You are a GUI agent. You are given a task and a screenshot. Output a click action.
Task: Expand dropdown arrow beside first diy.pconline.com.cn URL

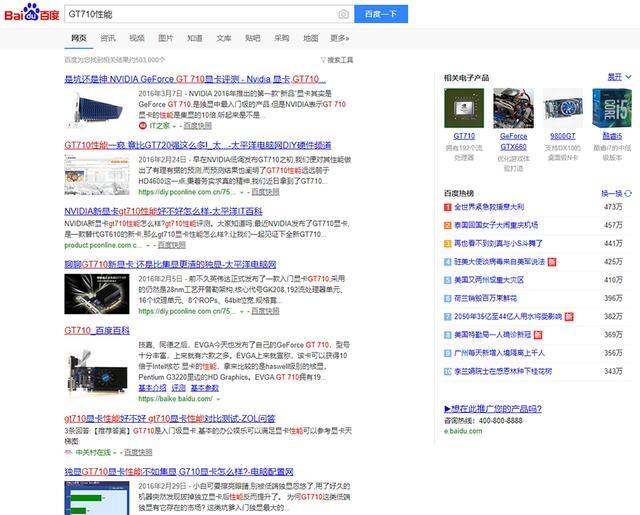(x=242, y=192)
